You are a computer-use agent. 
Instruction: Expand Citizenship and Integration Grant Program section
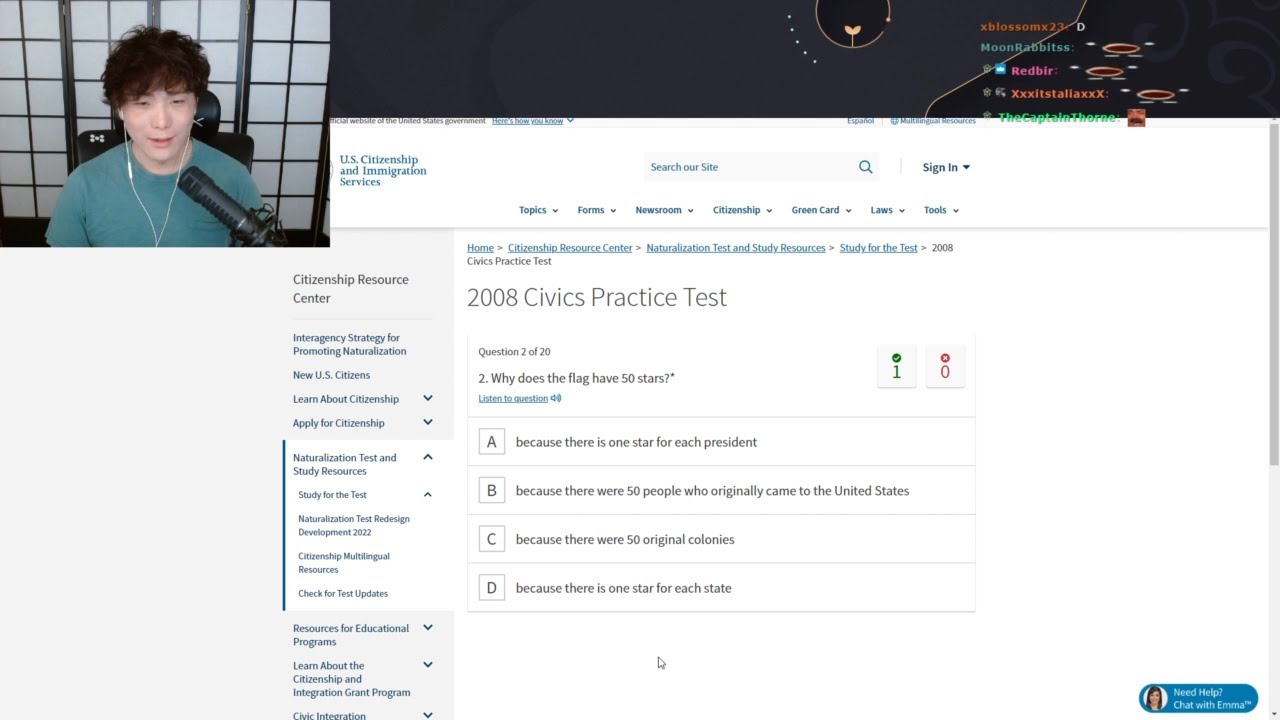[x=427, y=665]
